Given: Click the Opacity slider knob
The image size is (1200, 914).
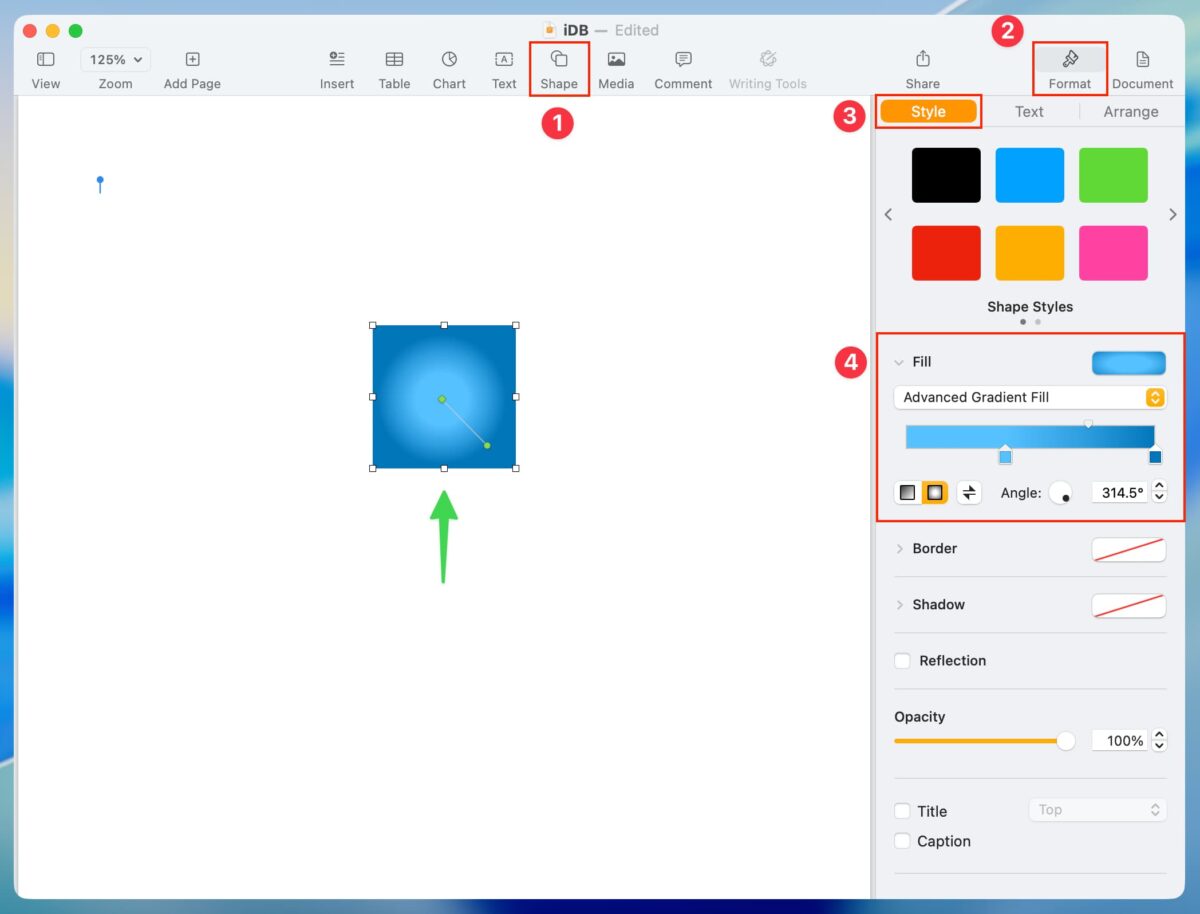Looking at the screenshot, I should [x=1066, y=741].
